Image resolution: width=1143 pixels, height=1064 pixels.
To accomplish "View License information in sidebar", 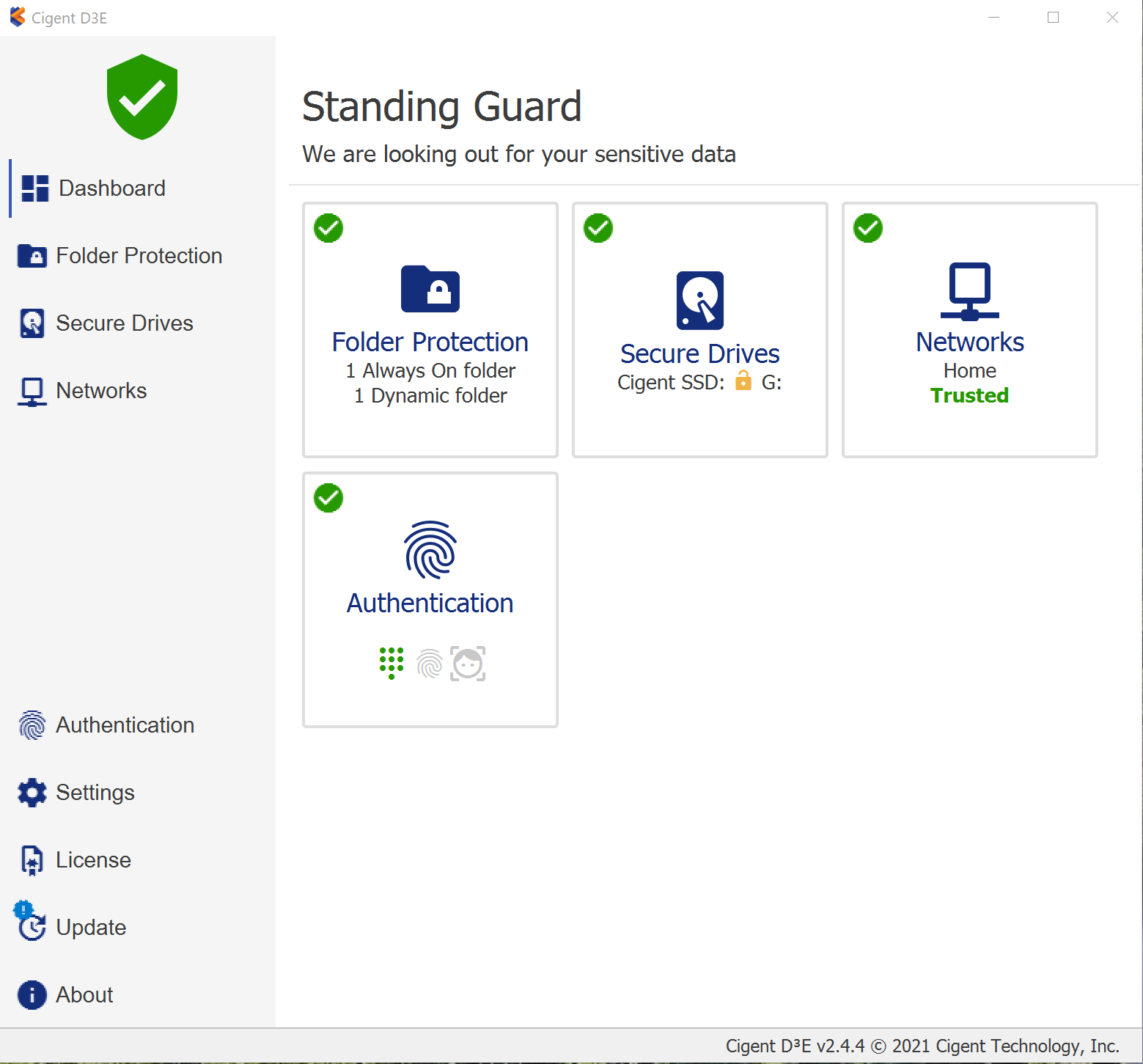I will (x=93, y=860).
